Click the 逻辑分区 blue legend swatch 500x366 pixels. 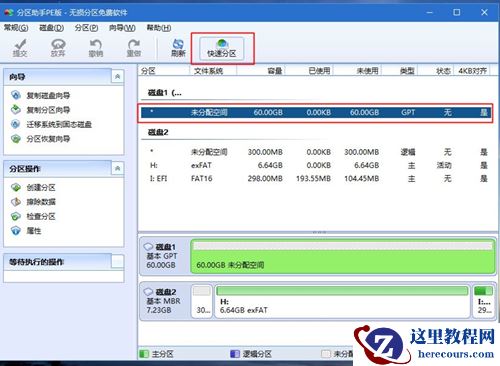(235, 354)
